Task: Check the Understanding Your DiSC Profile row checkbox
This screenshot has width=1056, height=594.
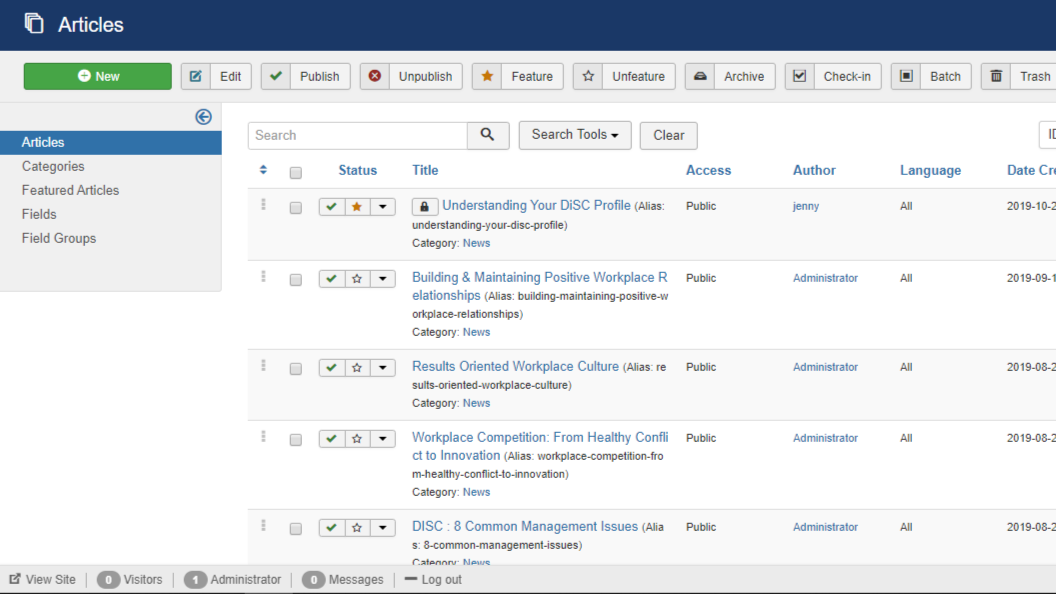Action: tap(296, 208)
